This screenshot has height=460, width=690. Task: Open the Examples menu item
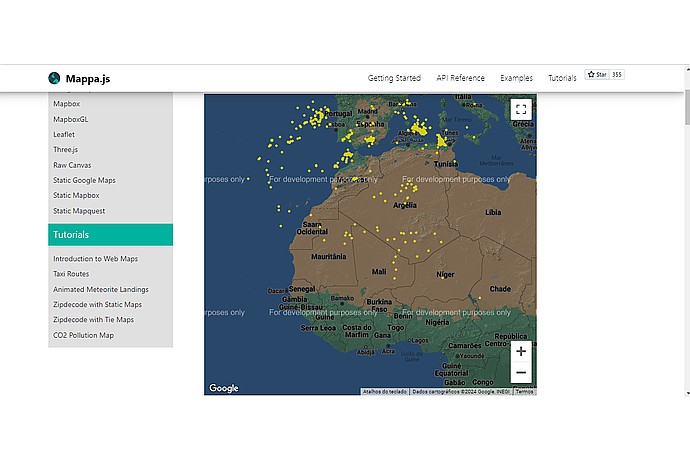click(516, 78)
